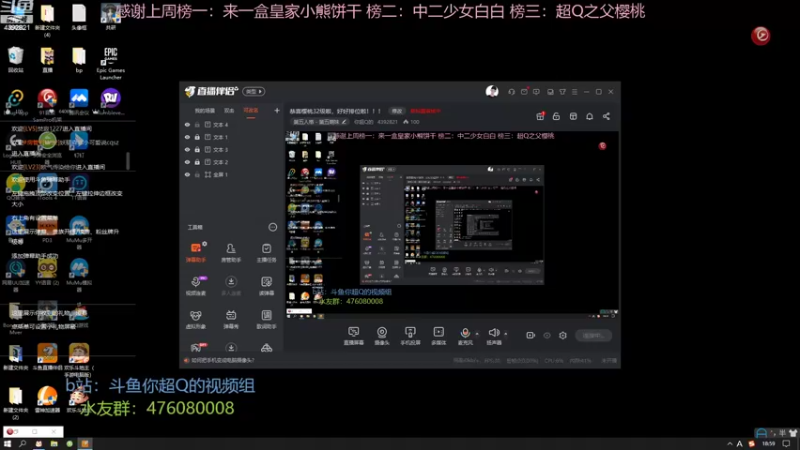The width and height of the screenshot is (800, 450).
Task: Mute the 扬声器 speaker icon
Action: (493, 333)
